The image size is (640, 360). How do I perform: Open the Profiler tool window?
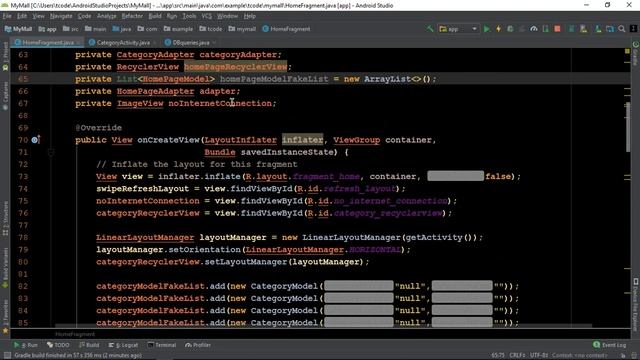pos(198,345)
